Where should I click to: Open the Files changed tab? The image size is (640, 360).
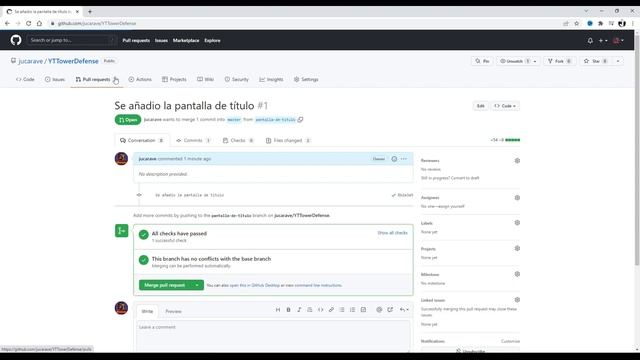click(288, 140)
